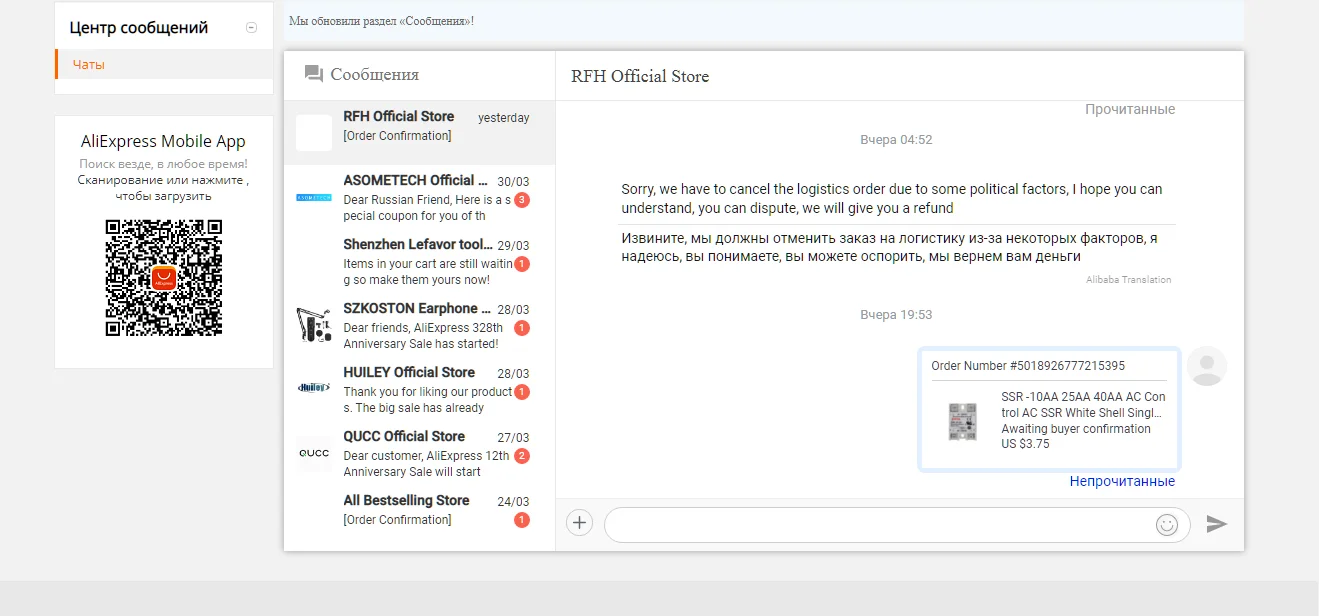1319x616 pixels.
Task: Click Непрочитанные status link
Action: point(1122,481)
